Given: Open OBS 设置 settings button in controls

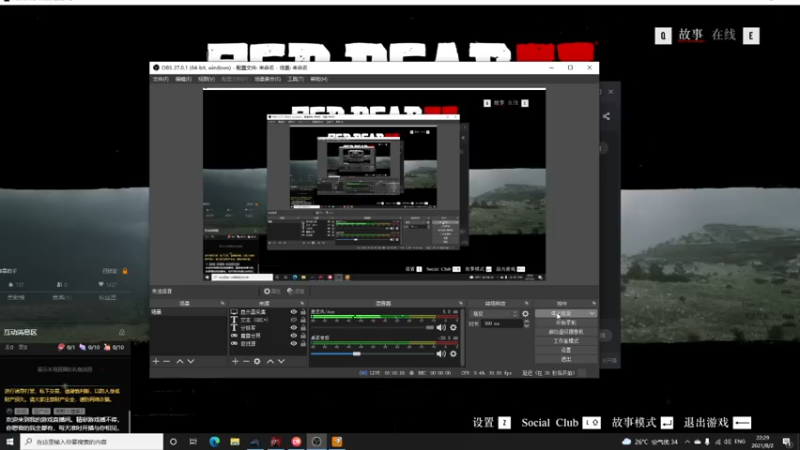Looking at the screenshot, I should pyautogui.click(x=566, y=351).
